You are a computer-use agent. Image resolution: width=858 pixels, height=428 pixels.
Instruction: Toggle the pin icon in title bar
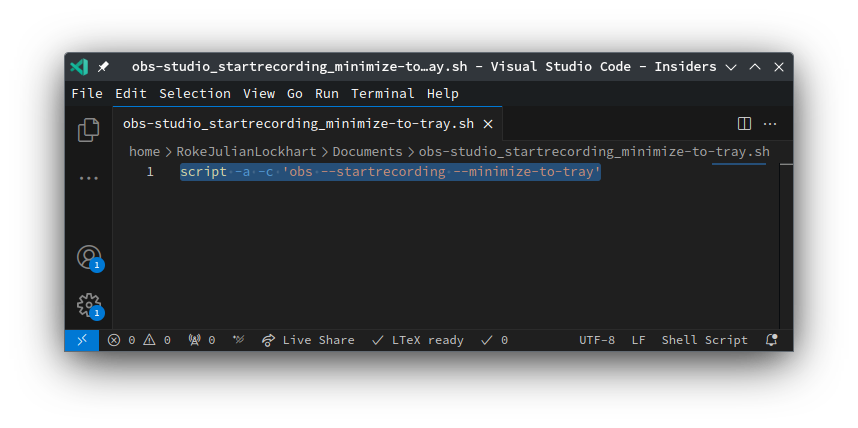point(103,67)
